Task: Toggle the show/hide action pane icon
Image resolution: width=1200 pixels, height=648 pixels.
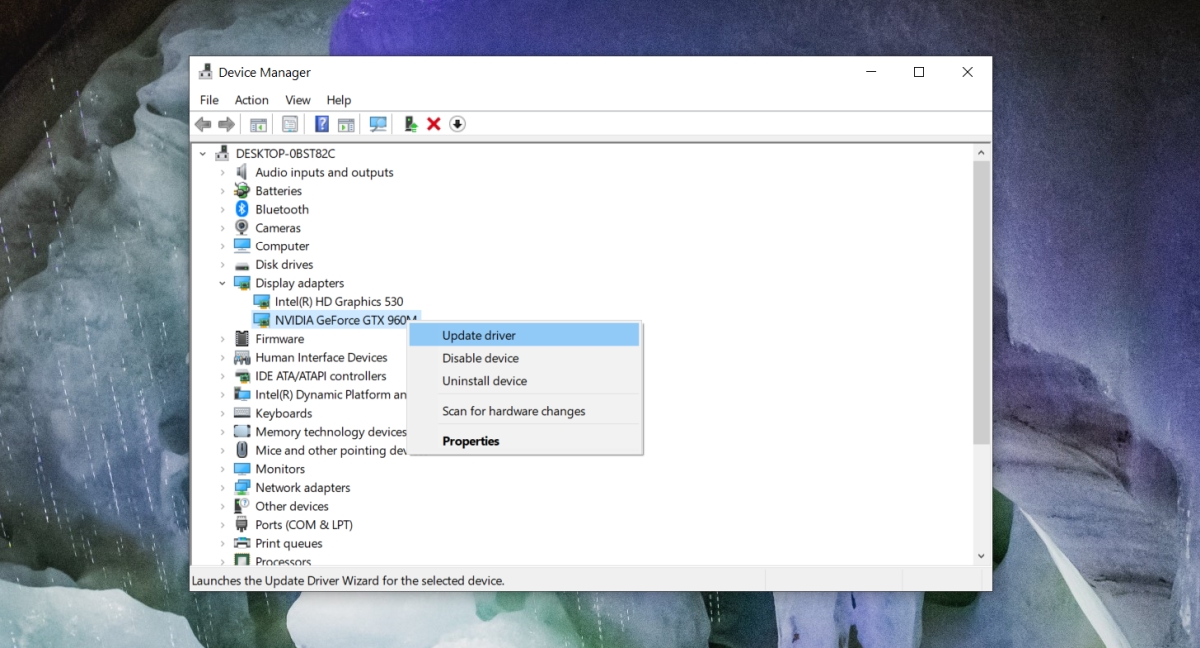Action: pos(346,124)
